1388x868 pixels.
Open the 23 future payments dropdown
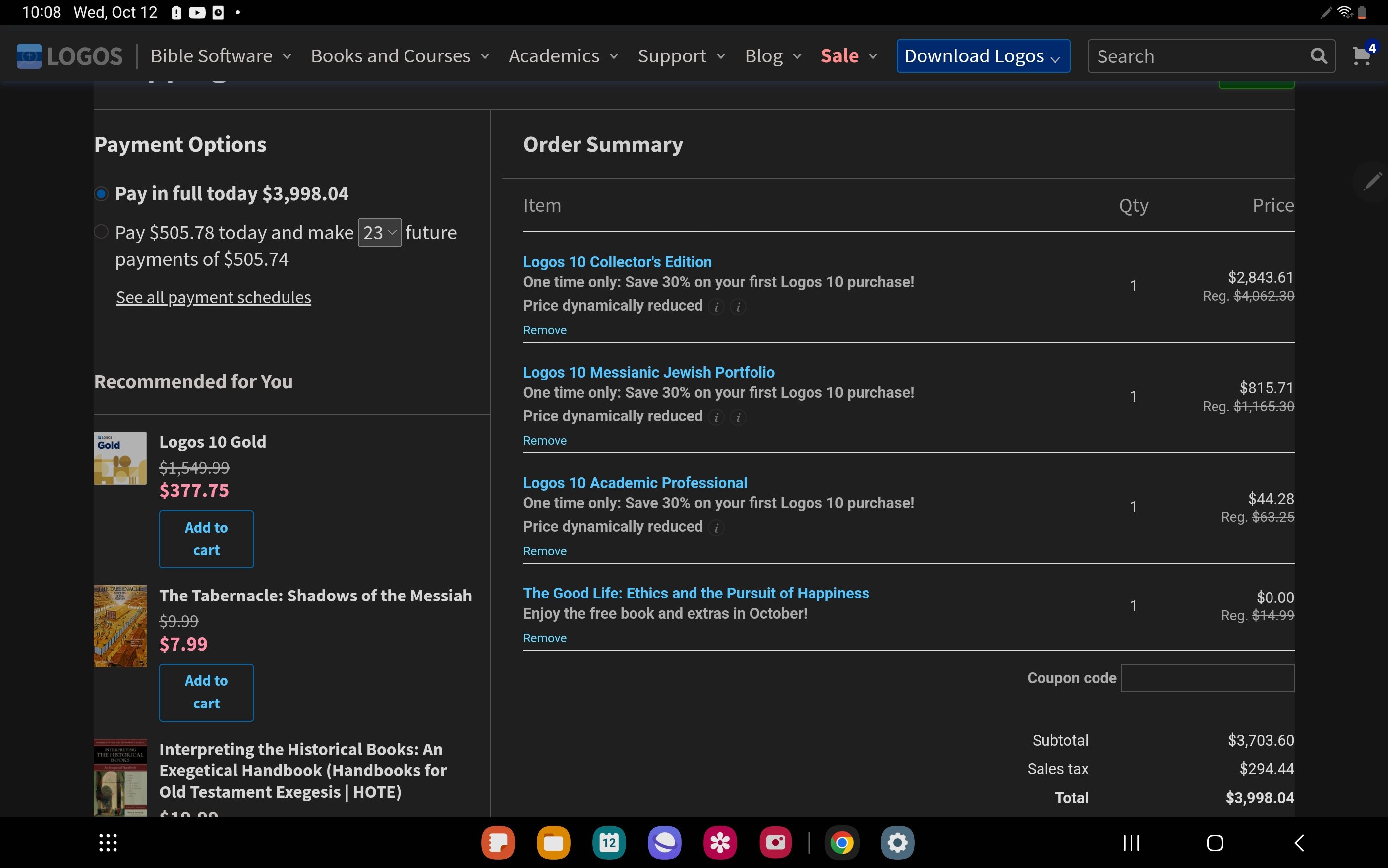380,232
